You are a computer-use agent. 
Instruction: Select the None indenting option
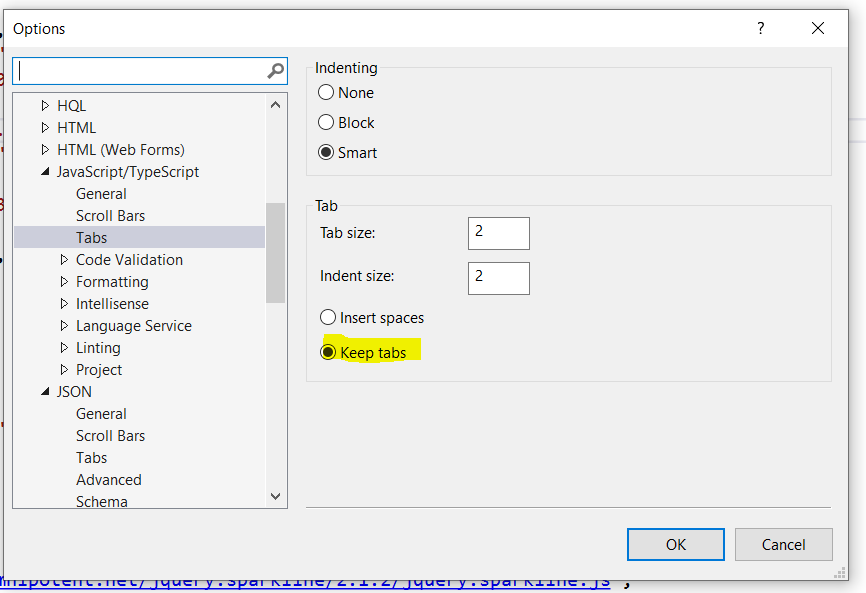coord(326,93)
